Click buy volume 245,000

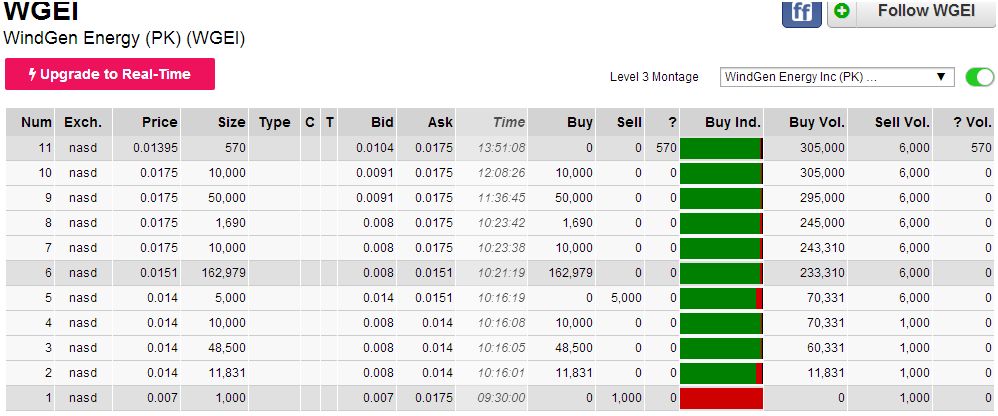pyautogui.click(x=822, y=223)
